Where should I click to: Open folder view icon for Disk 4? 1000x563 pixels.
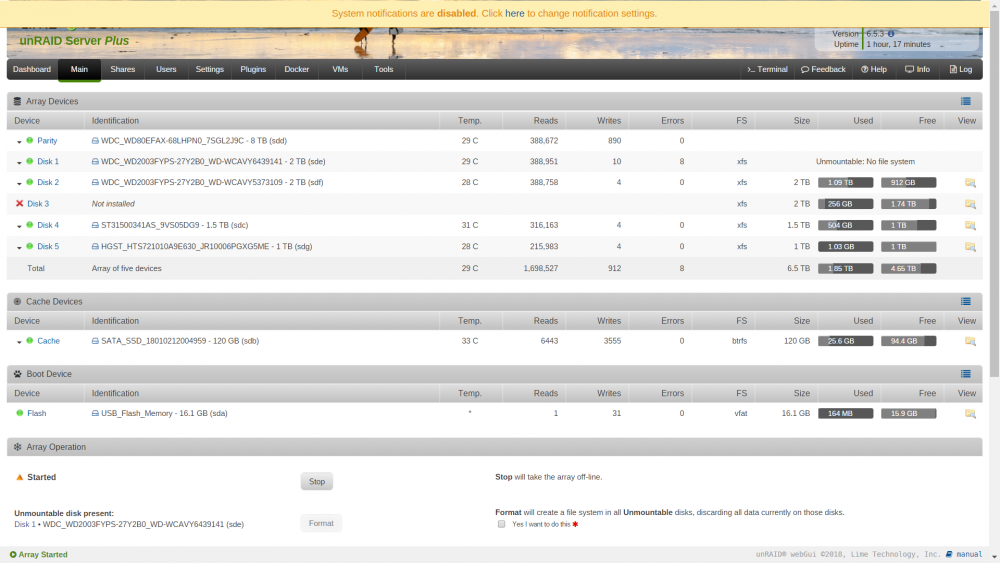pyautogui.click(x=970, y=226)
